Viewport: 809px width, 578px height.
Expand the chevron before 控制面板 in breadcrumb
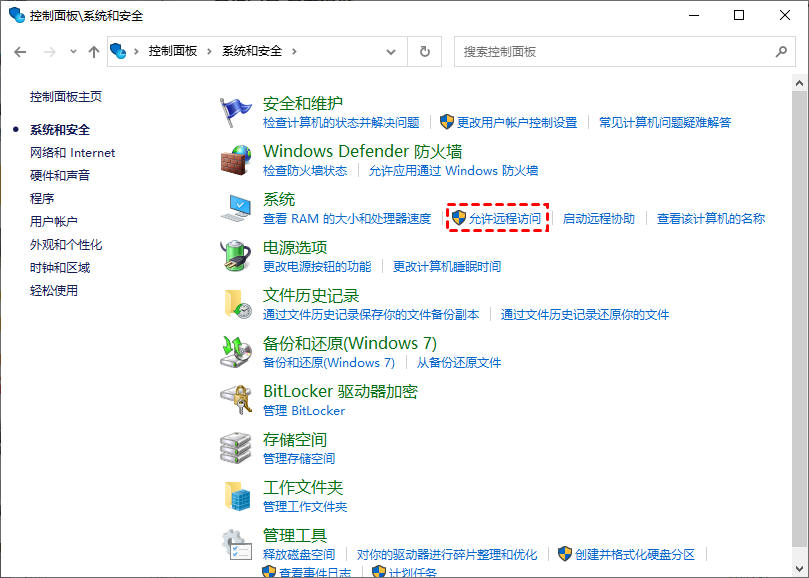point(136,52)
